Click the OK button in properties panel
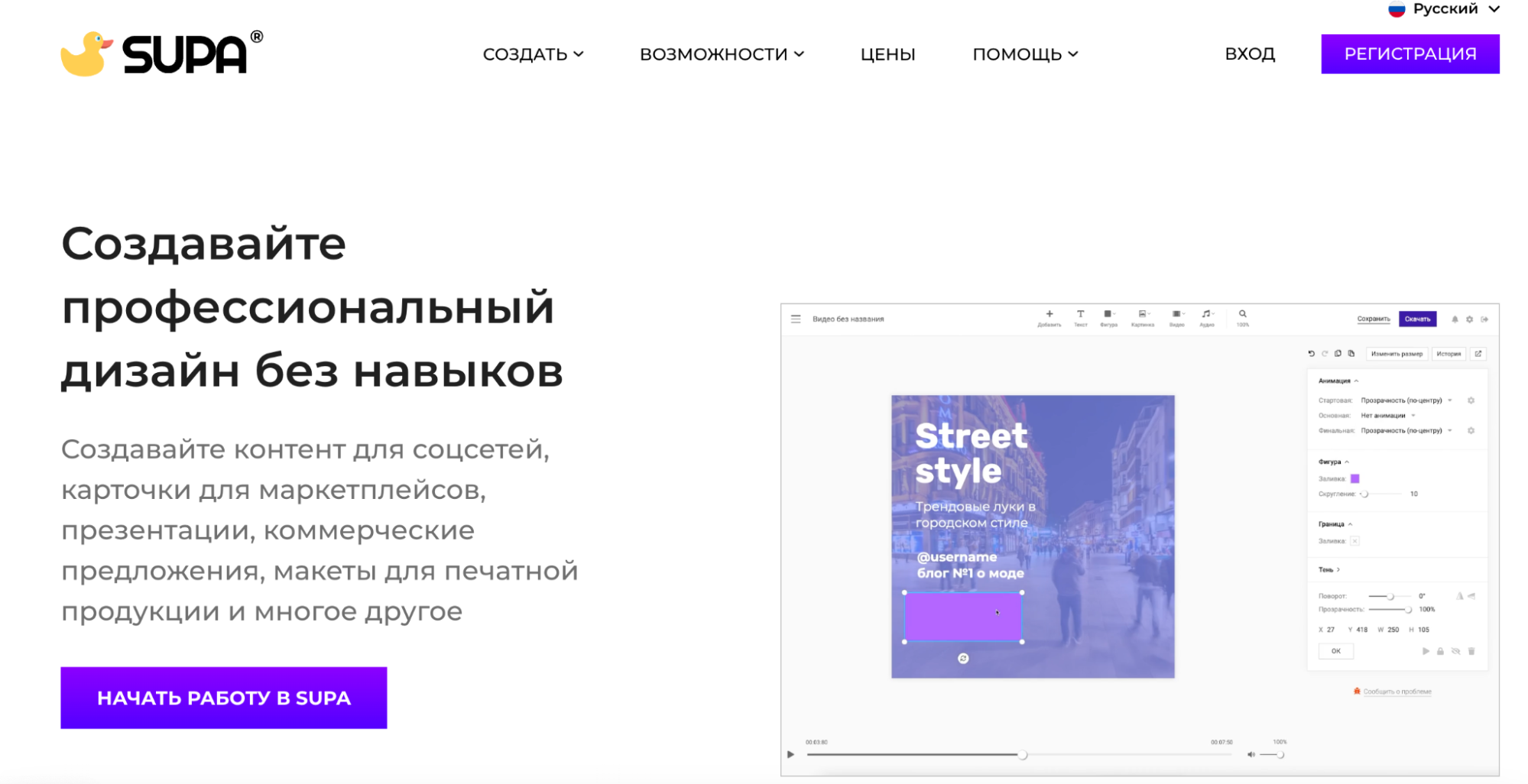The width and height of the screenshot is (1528, 784). tap(1336, 651)
